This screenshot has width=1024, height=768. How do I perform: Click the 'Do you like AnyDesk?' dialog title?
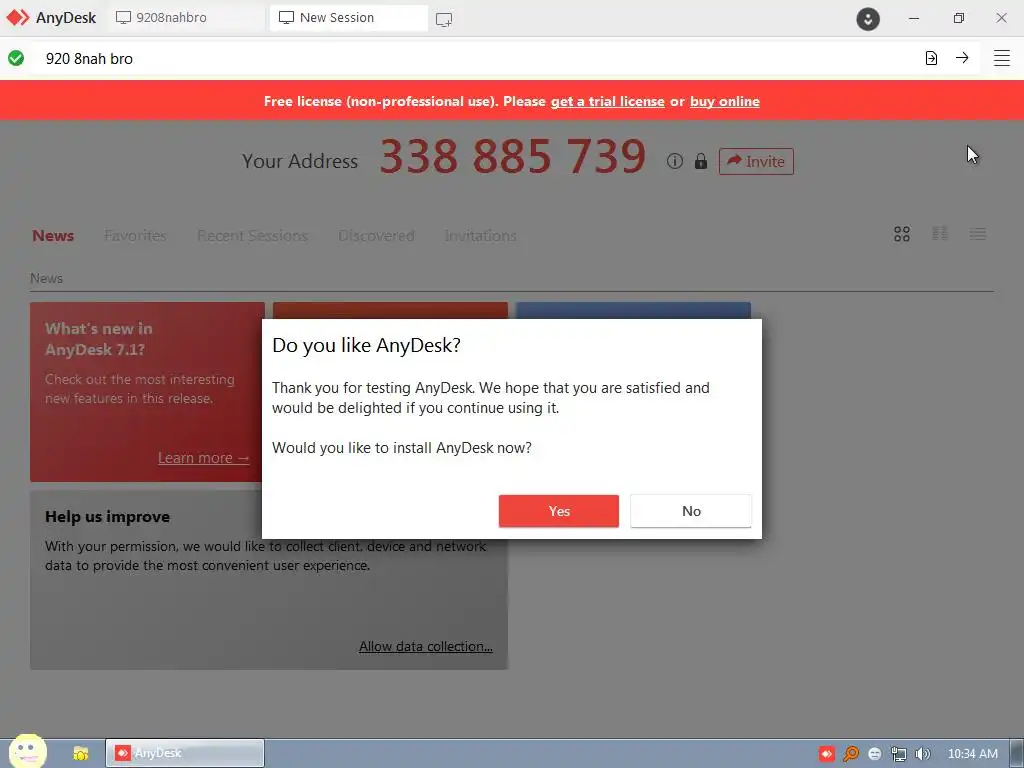(366, 345)
